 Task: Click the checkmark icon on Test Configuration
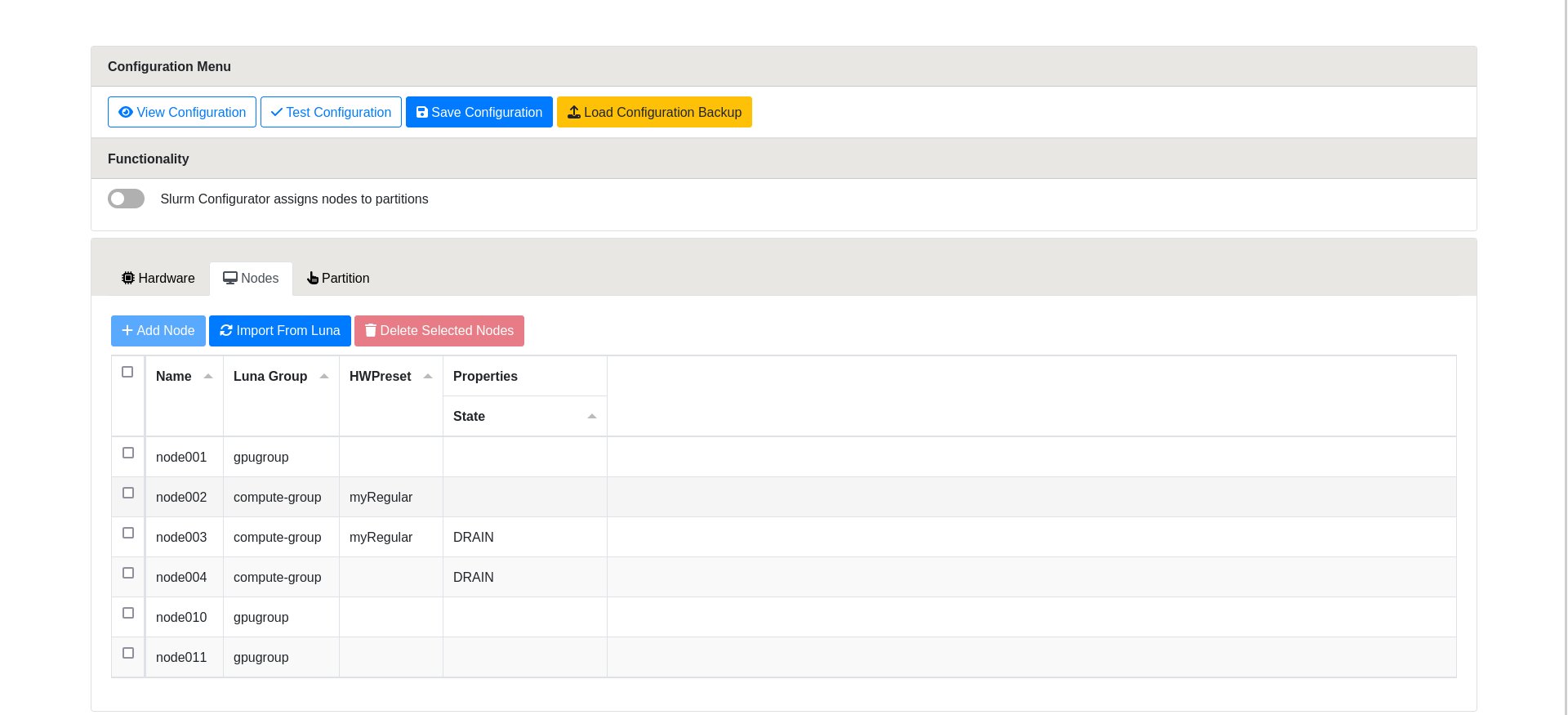[277, 112]
